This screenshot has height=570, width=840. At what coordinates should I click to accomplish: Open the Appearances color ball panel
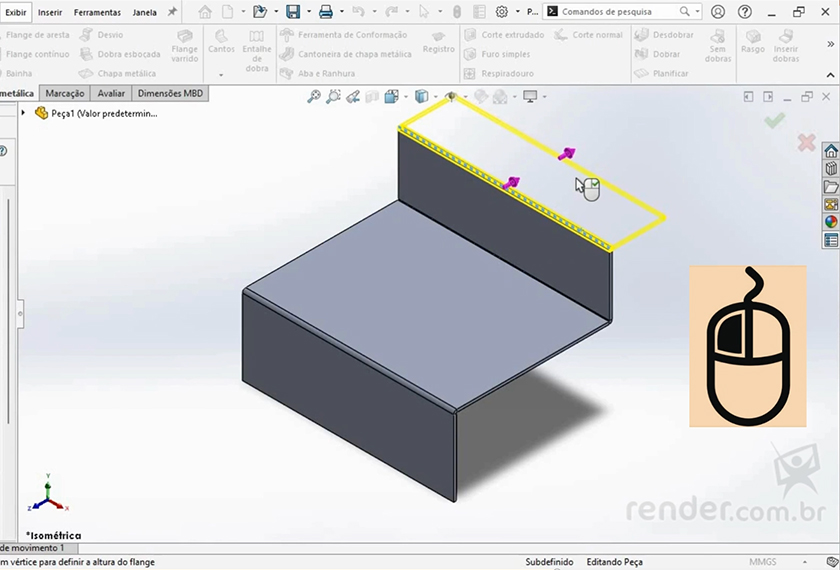pos(831,222)
